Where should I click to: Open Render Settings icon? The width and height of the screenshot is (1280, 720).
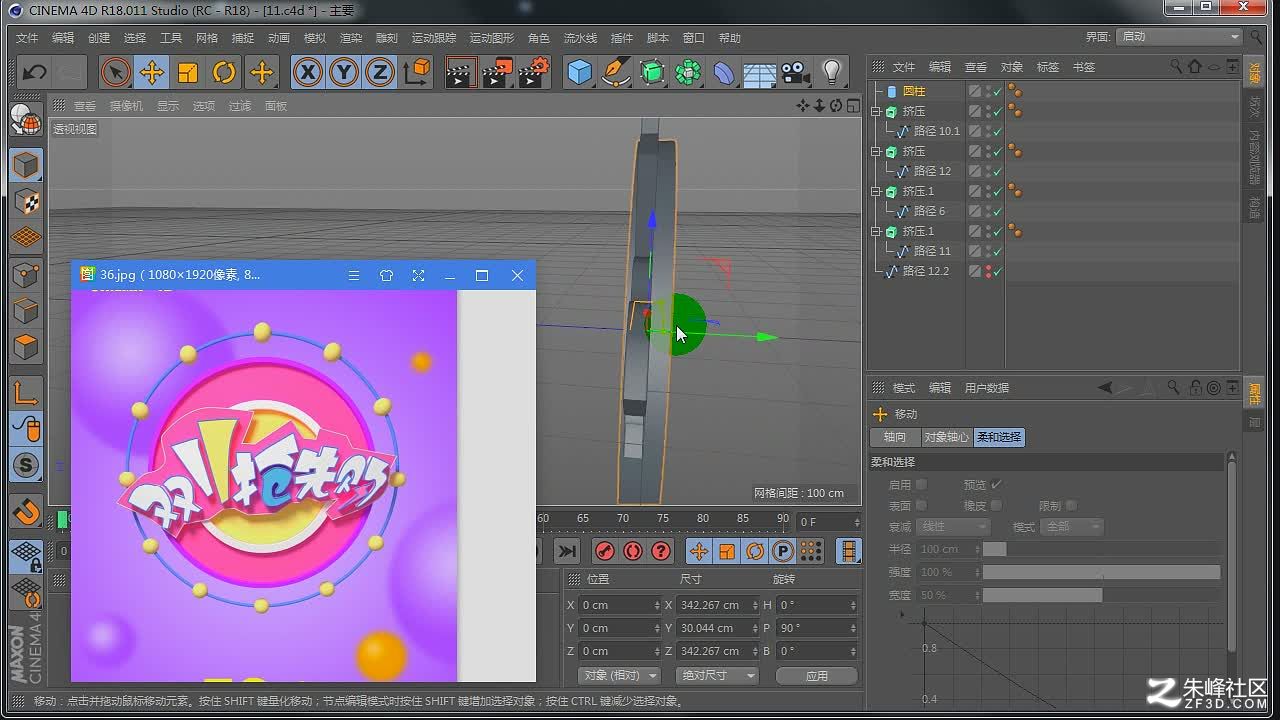point(534,72)
